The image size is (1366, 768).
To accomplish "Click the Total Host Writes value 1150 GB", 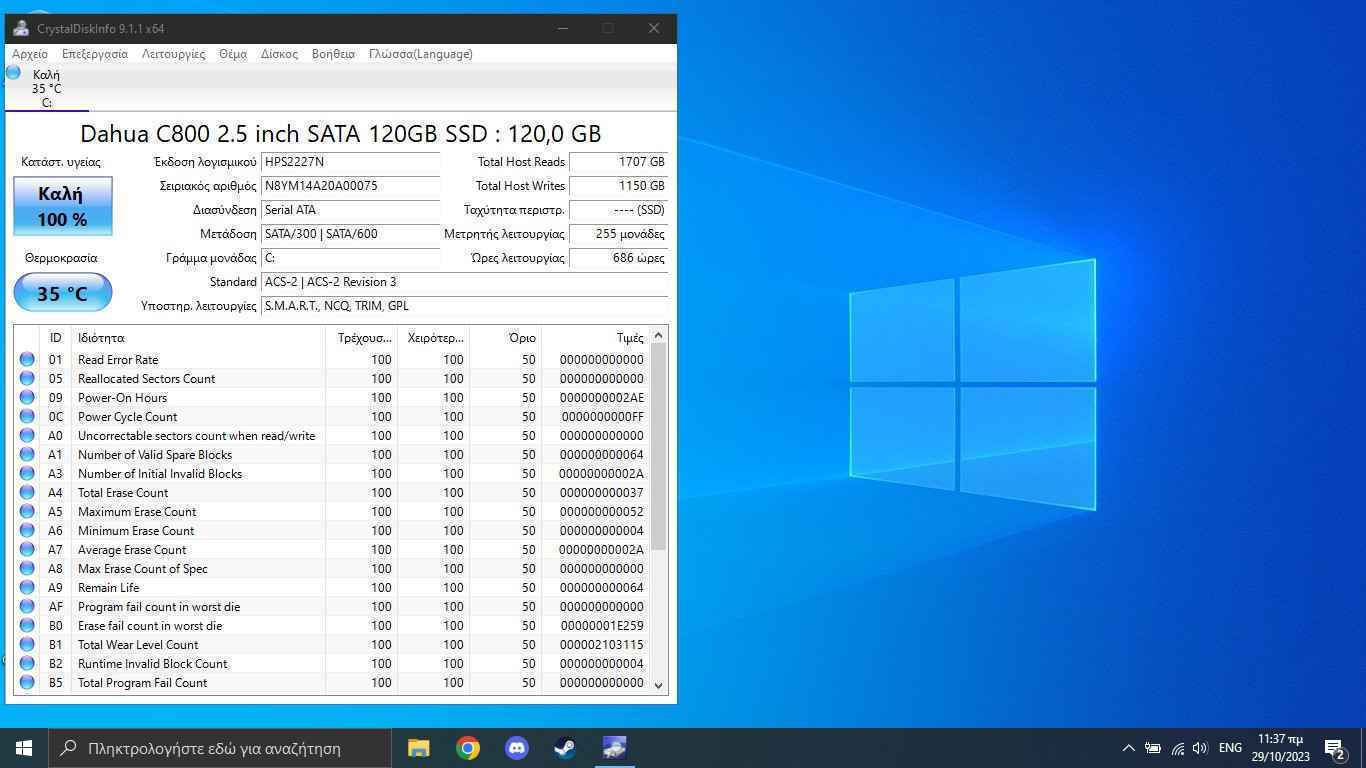I will (x=618, y=186).
